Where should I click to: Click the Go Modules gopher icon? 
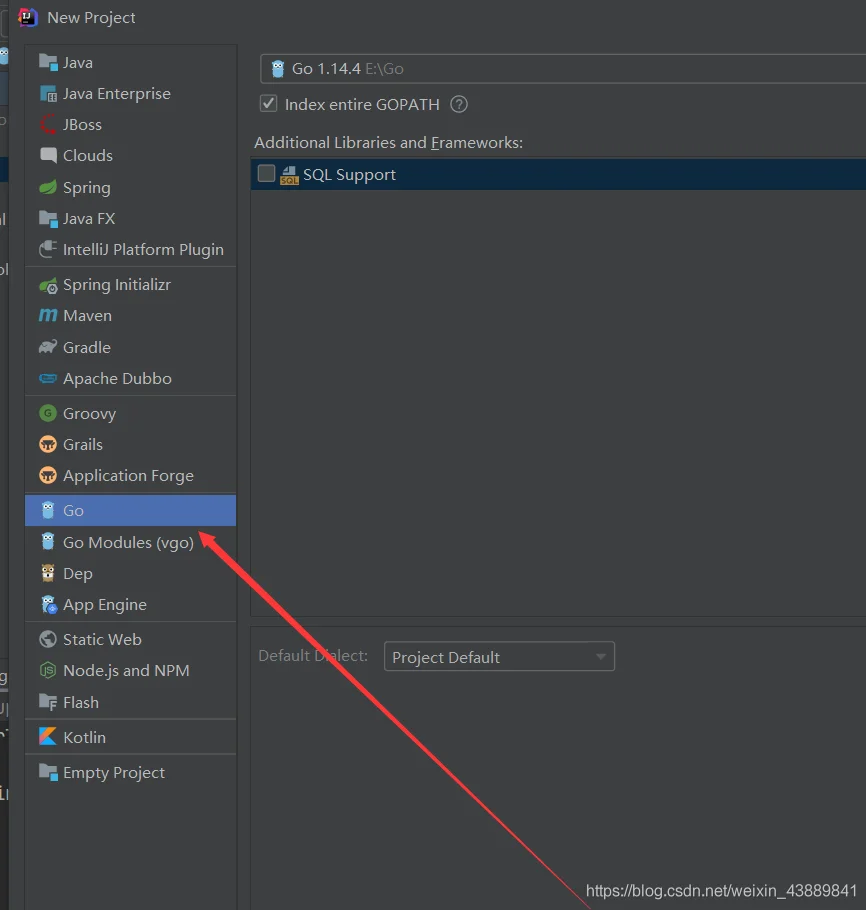[48, 542]
